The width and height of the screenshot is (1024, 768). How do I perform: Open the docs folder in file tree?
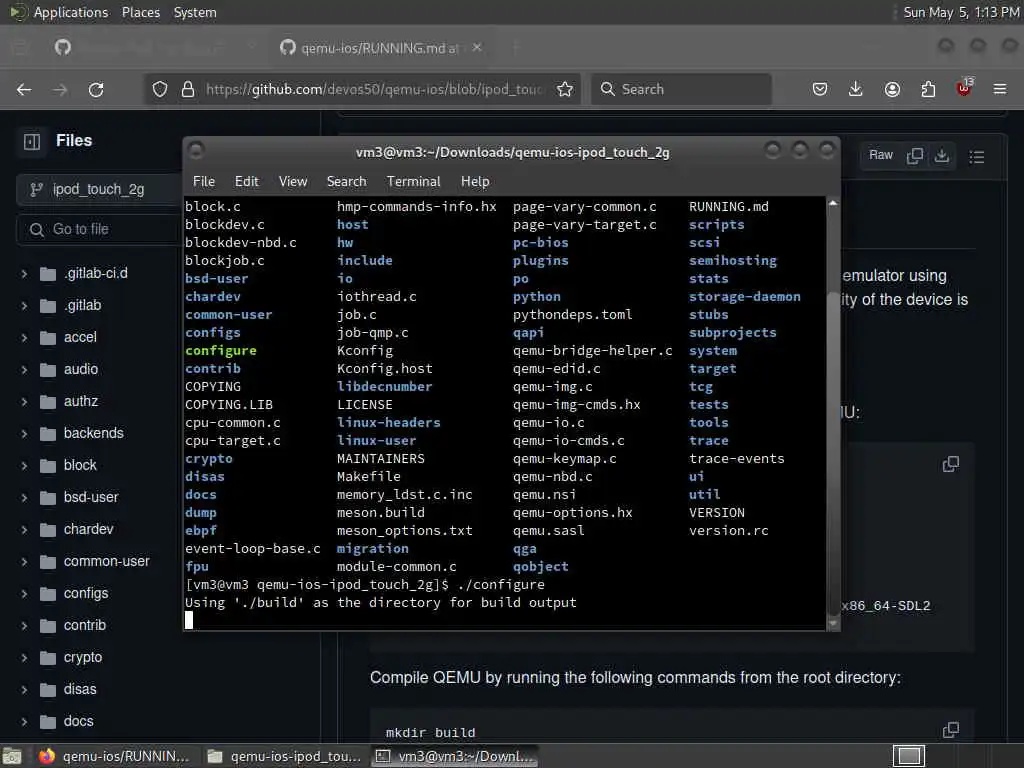click(x=78, y=722)
